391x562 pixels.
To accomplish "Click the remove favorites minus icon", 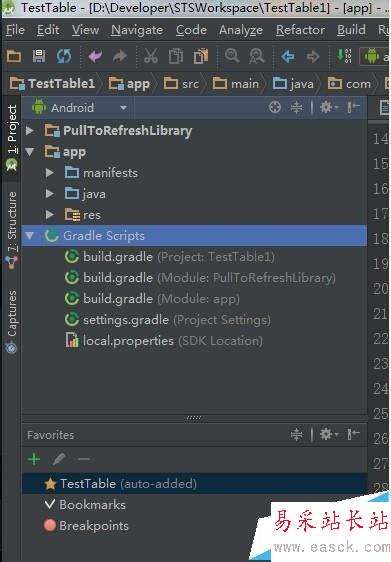I will tap(84, 459).
